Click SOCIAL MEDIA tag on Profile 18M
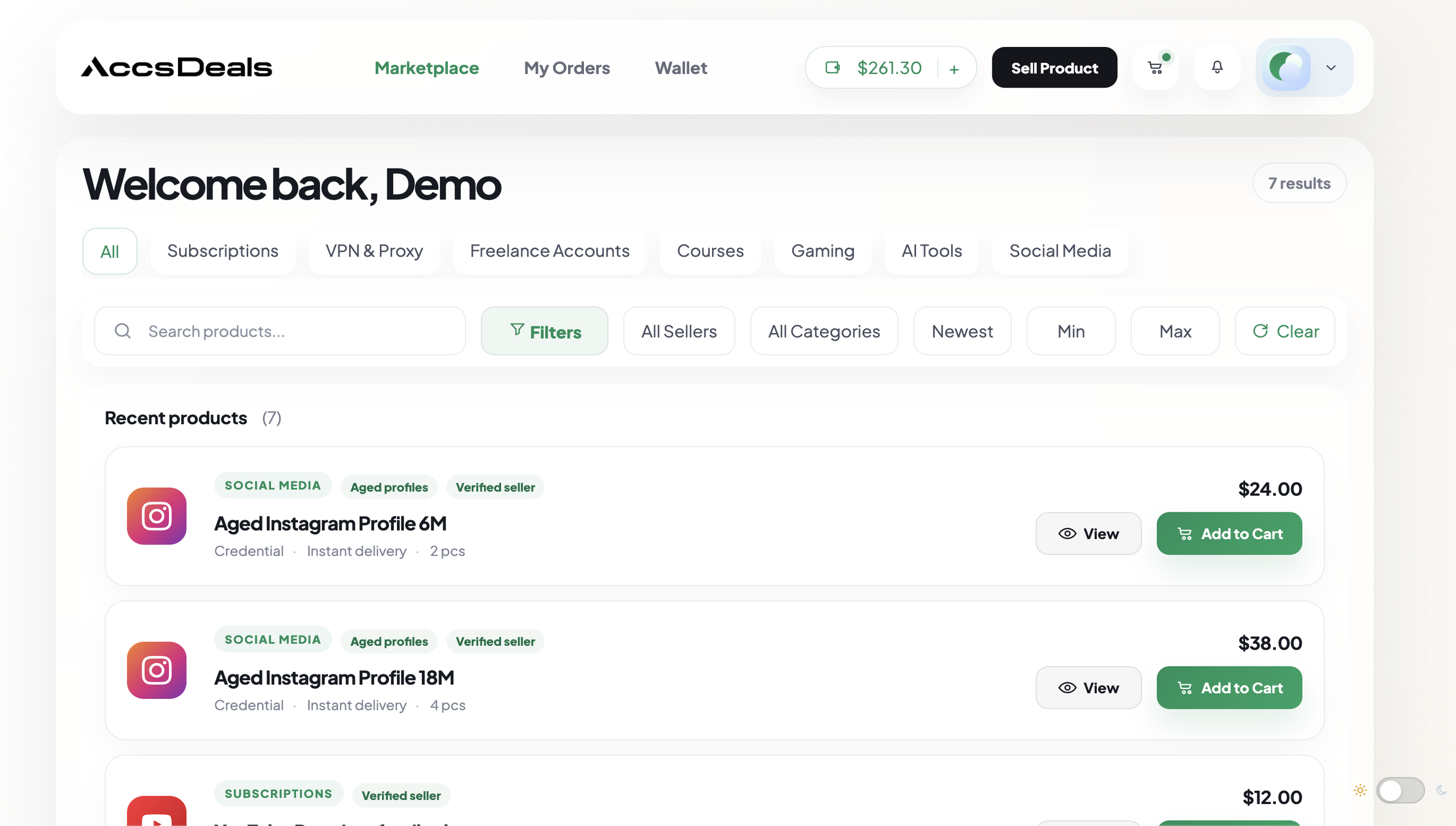 tap(273, 640)
